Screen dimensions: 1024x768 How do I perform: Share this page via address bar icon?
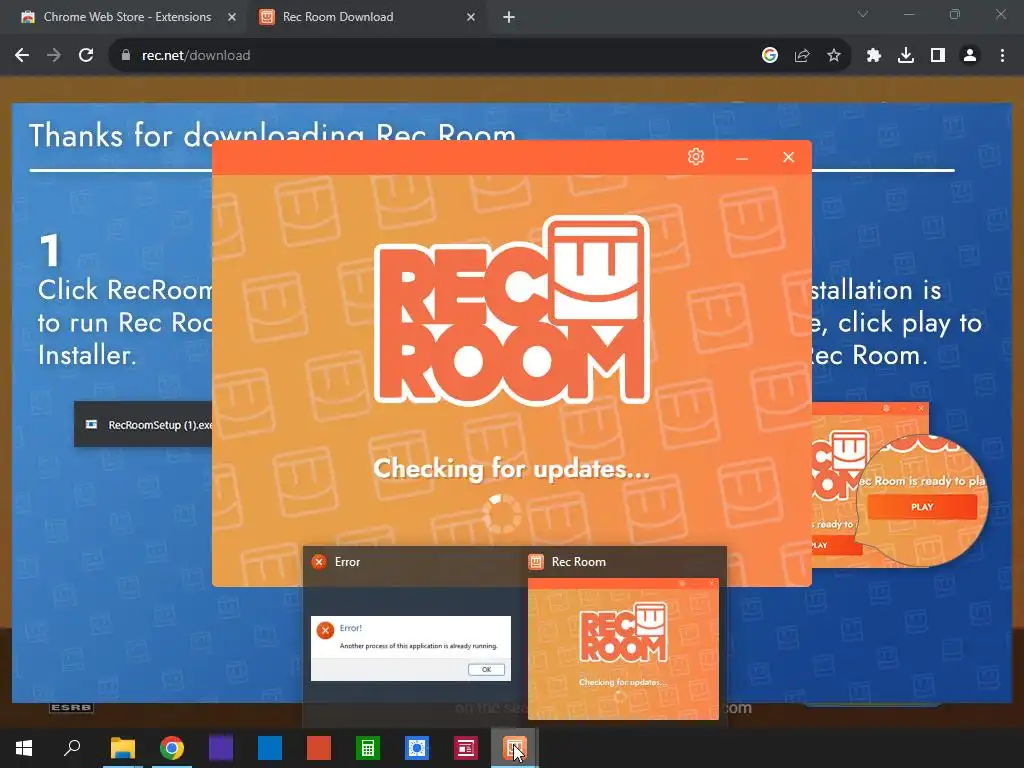point(802,56)
